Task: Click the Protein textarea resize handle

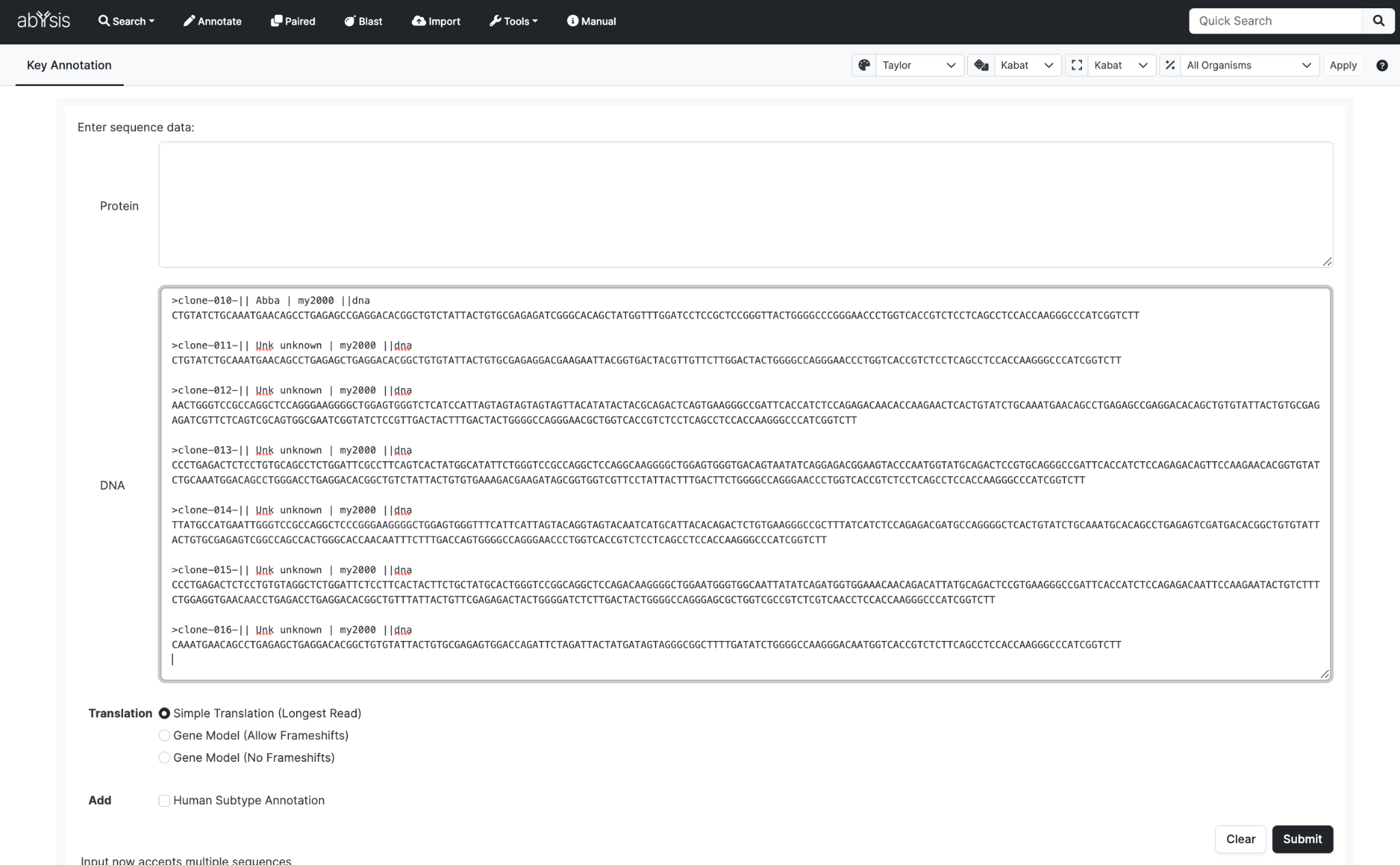Action: (1327, 261)
